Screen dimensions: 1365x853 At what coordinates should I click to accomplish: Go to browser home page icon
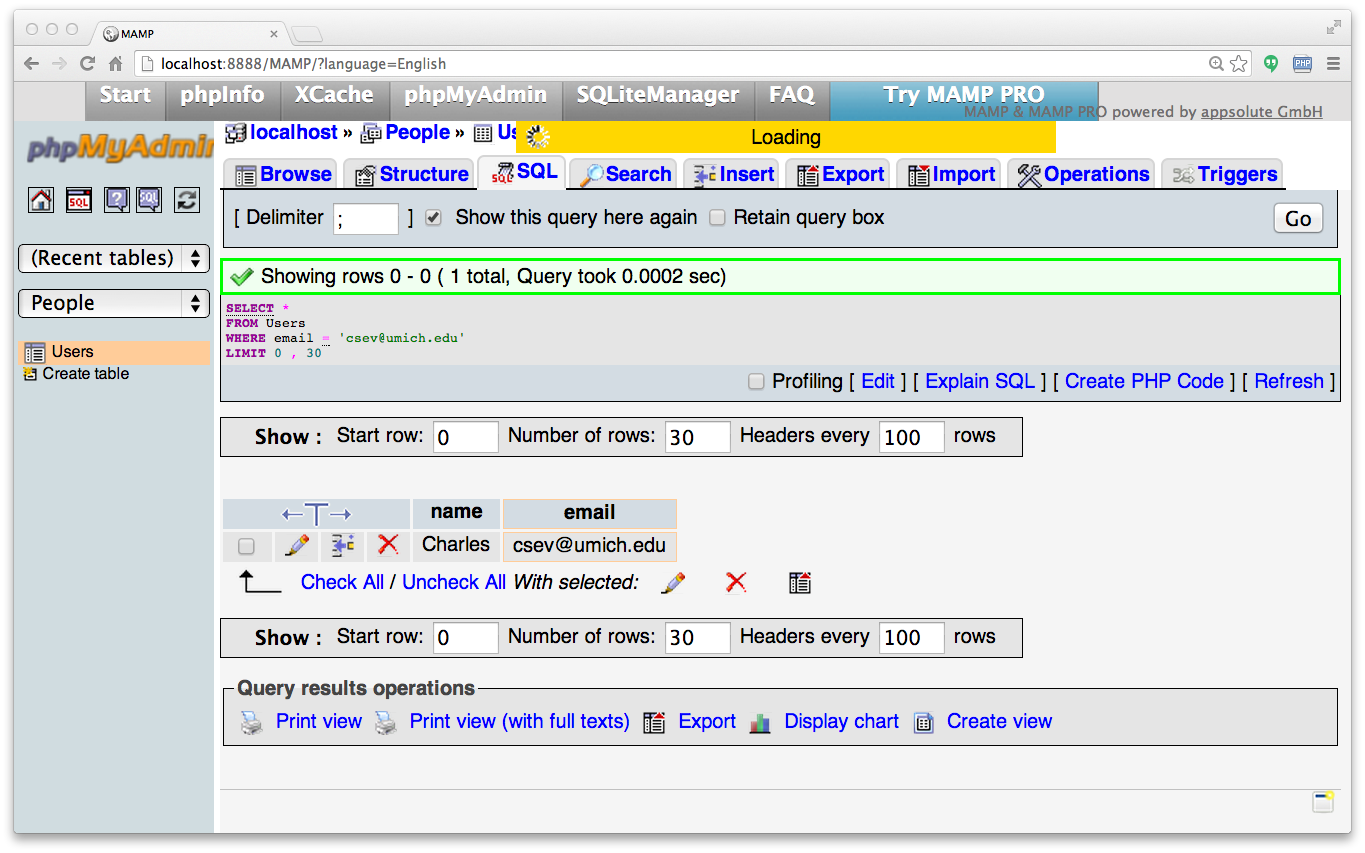(x=116, y=64)
